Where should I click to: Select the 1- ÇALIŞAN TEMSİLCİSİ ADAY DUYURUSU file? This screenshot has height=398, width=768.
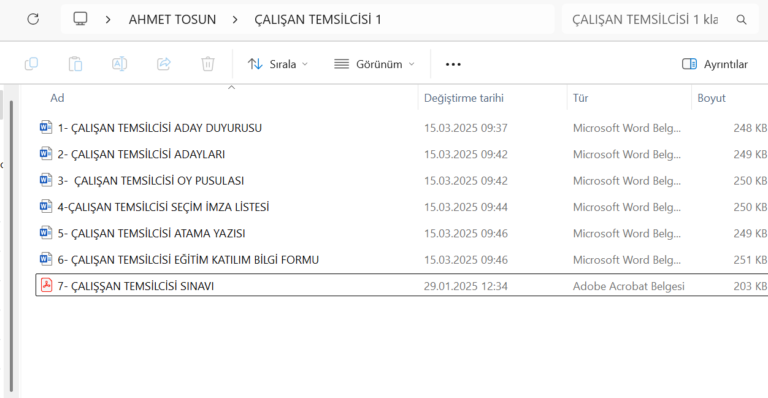402,128
